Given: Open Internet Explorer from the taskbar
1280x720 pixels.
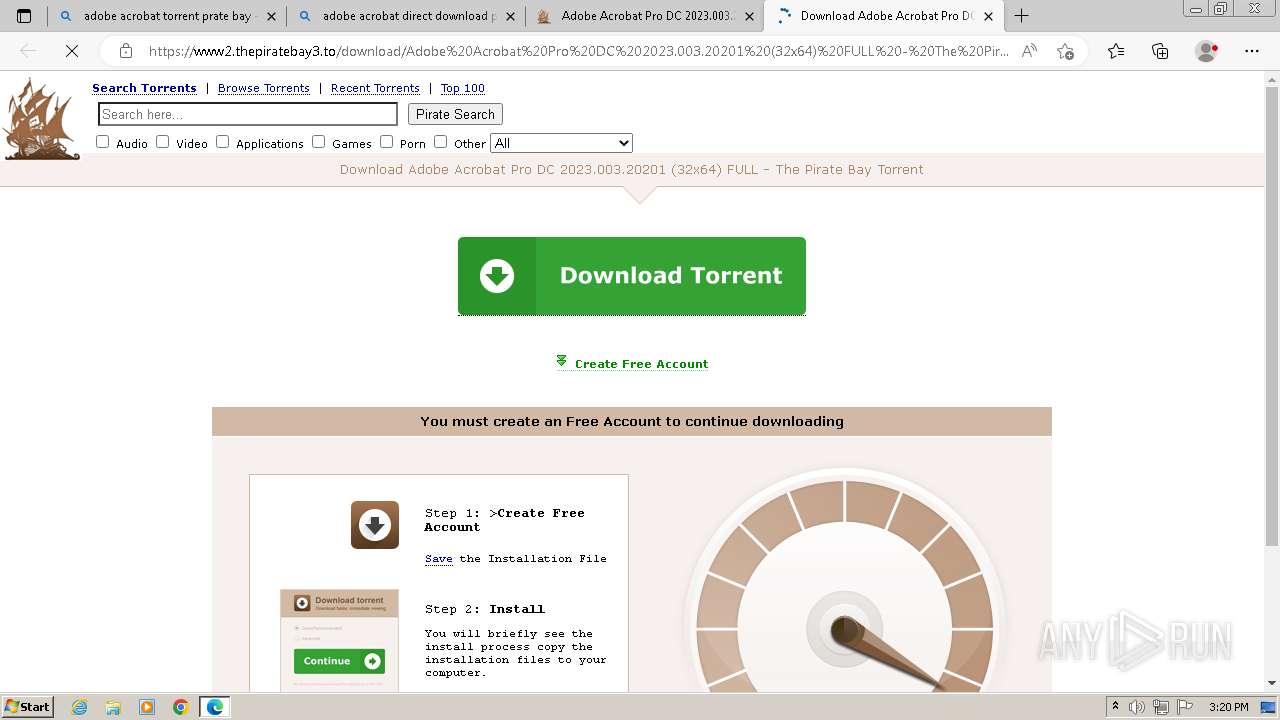Looking at the screenshot, I should 80,707.
